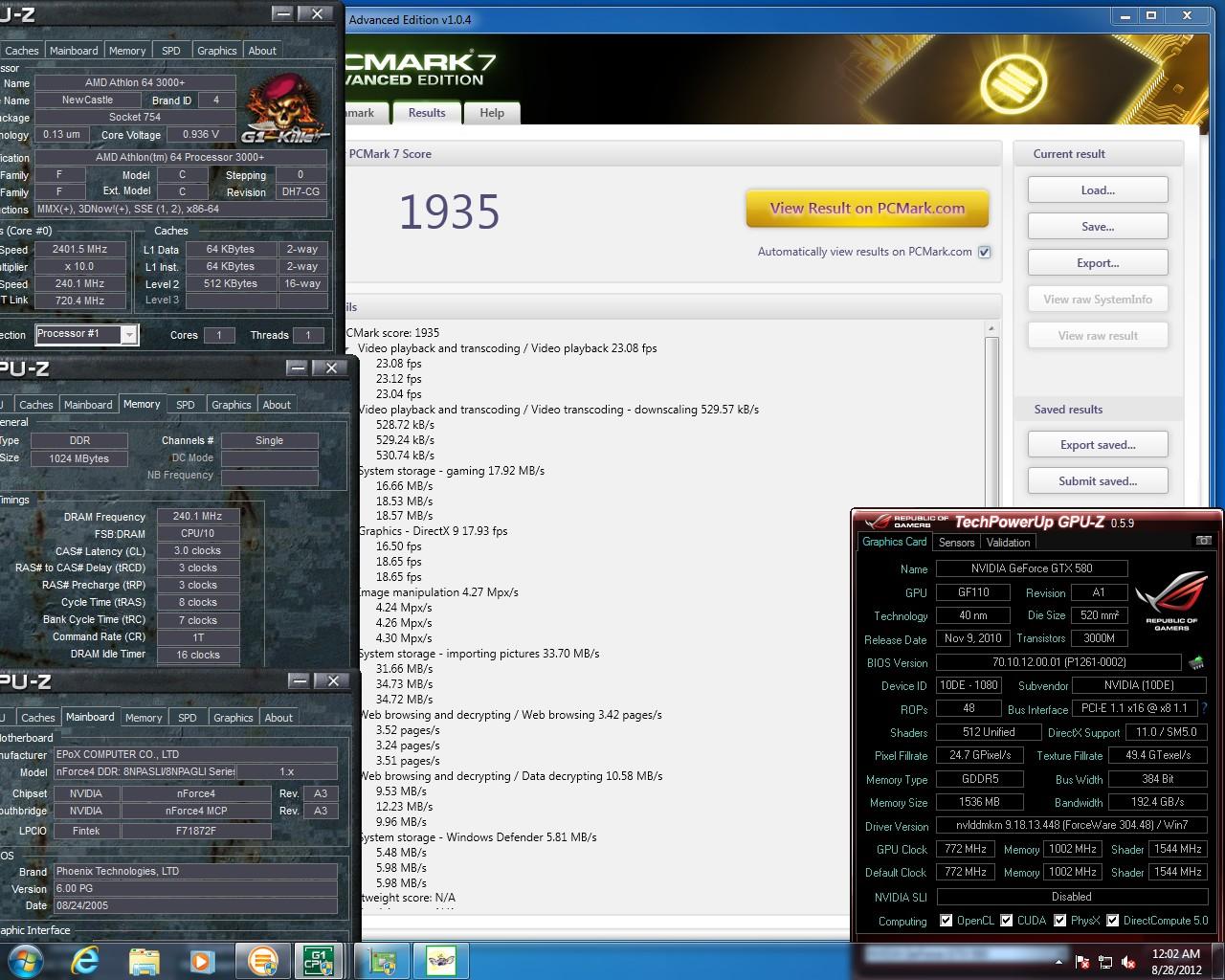This screenshot has height=980, width=1225.
Task: Click the GPU-Z screenshot camera icon
Action: coord(1204,541)
